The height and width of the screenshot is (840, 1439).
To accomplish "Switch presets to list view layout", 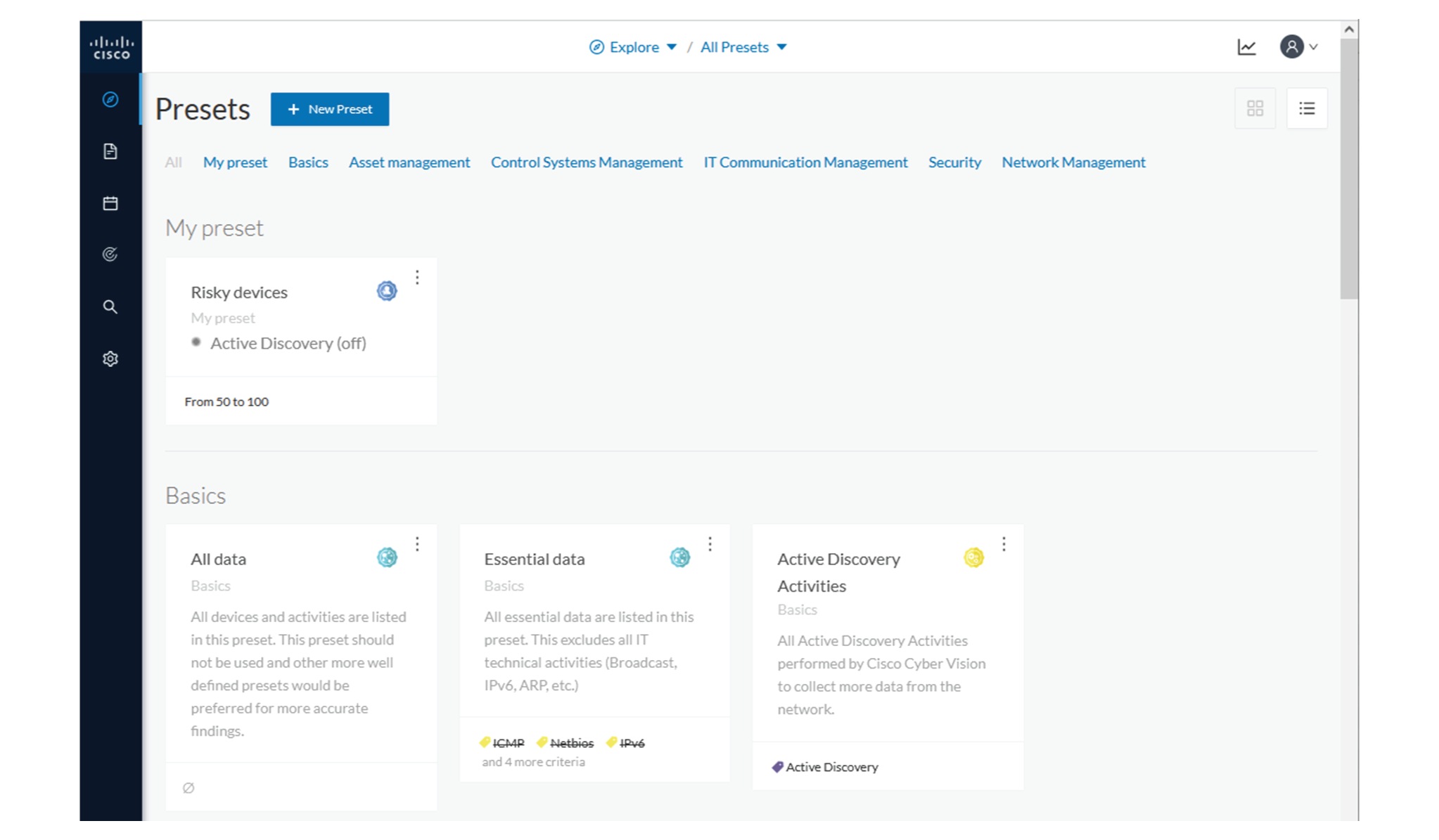I will (1307, 108).
